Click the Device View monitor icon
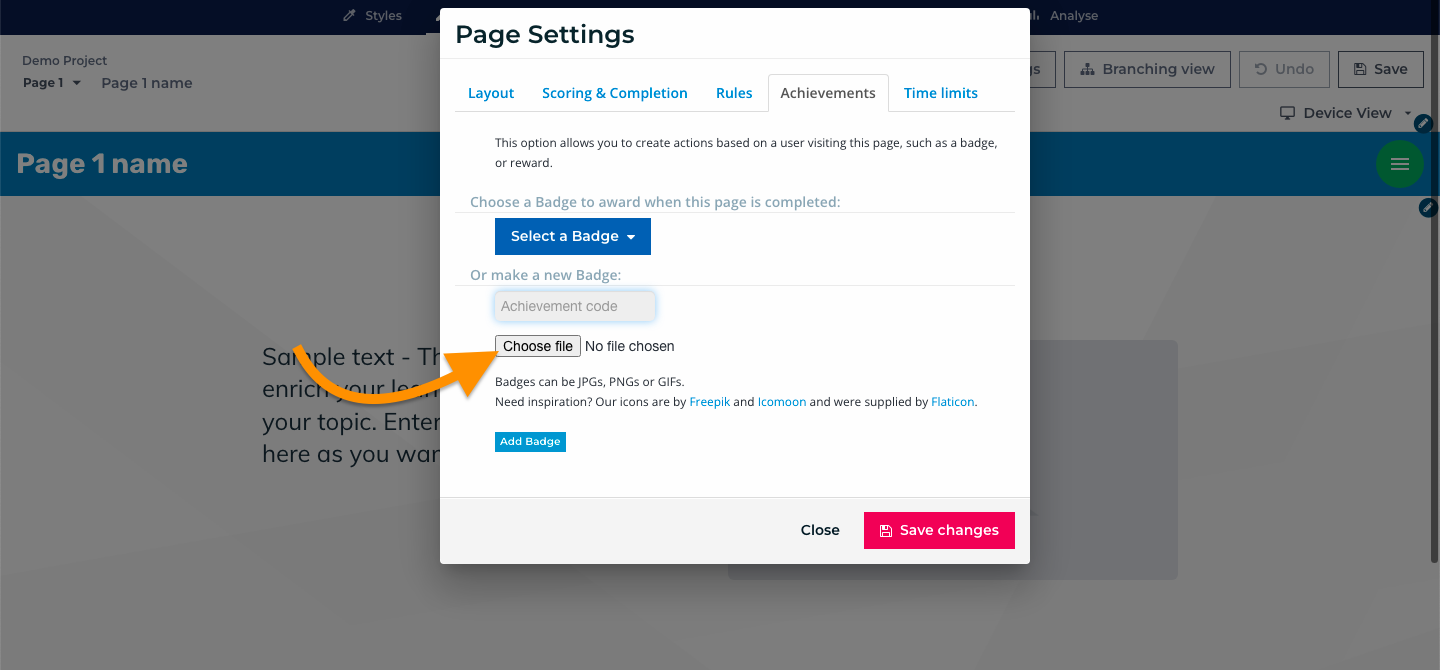The height and width of the screenshot is (670, 1440). coord(1288,113)
